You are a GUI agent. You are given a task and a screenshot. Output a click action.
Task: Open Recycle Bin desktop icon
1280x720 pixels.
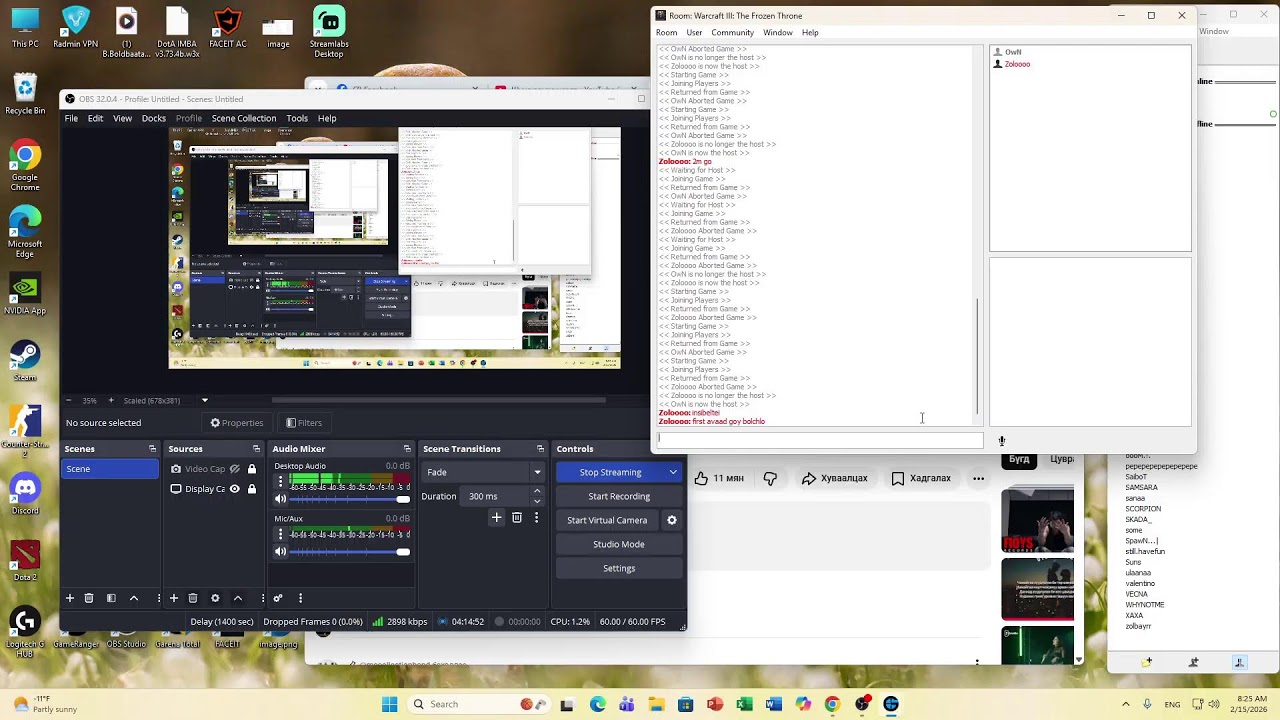point(25,95)
